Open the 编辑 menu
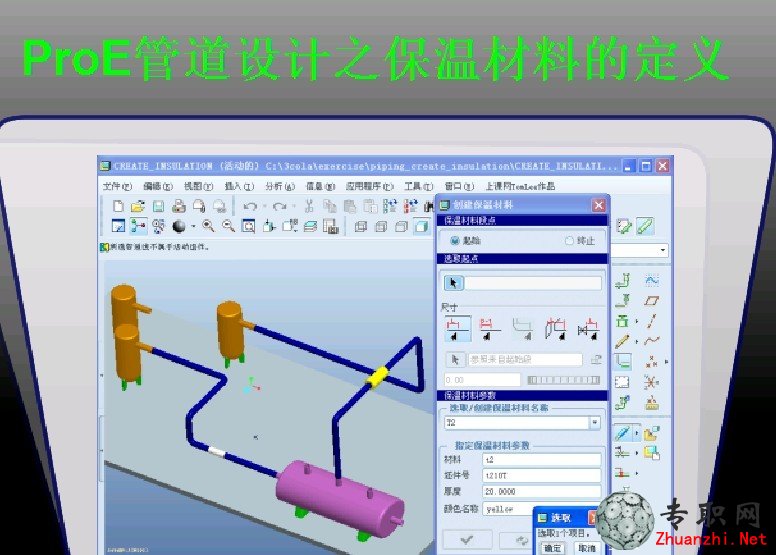Image resolution: width=776 pixels, height=555 pixels. 158,186
